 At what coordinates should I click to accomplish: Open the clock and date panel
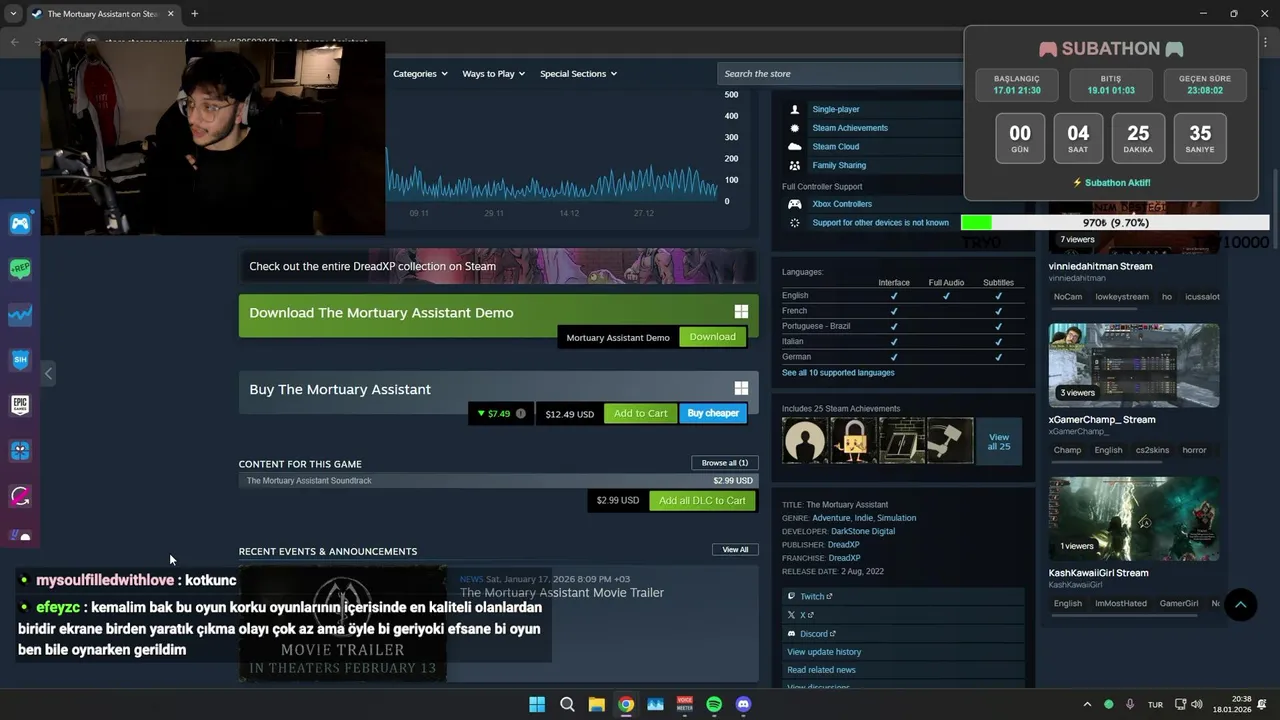(1233, 704)
